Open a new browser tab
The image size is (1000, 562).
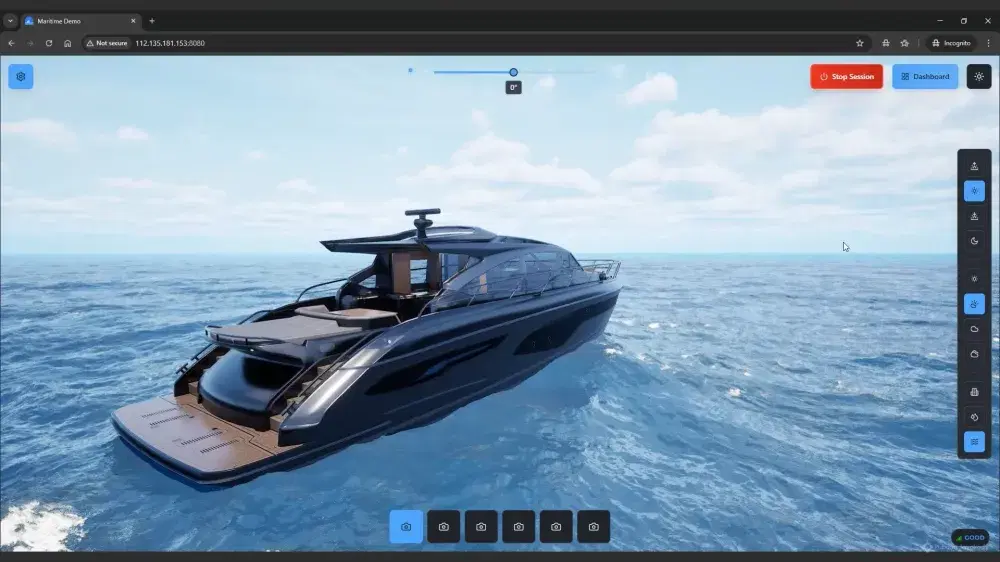[152, 21]
